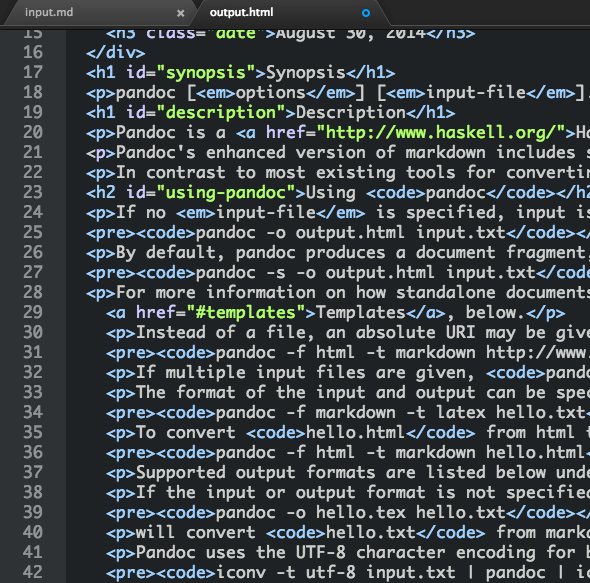
Task: Click 'will convert' text on line 40
Action: tap(196, 533)
